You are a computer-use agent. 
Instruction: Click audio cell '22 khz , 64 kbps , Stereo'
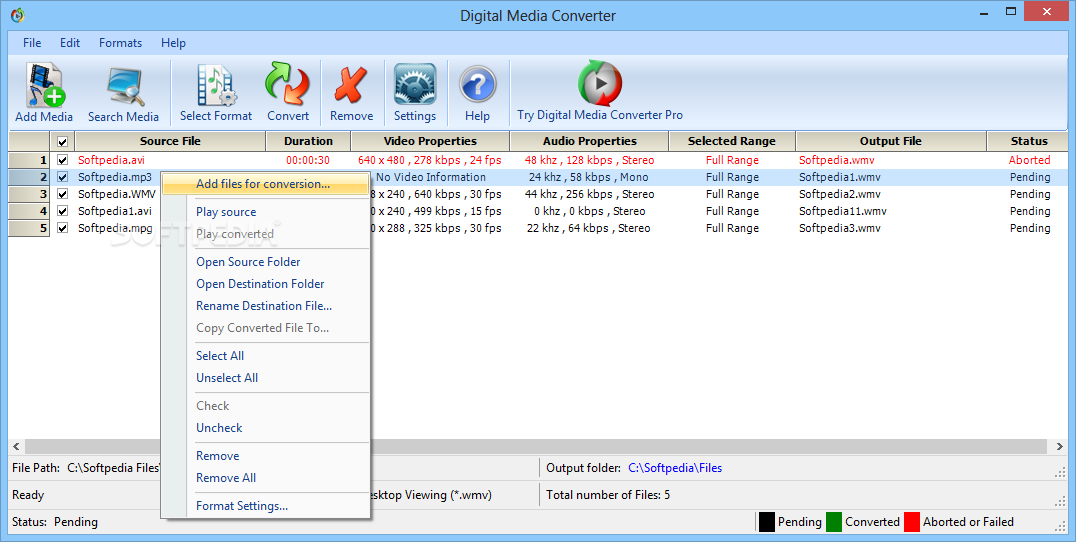click(x=589, y=228)
